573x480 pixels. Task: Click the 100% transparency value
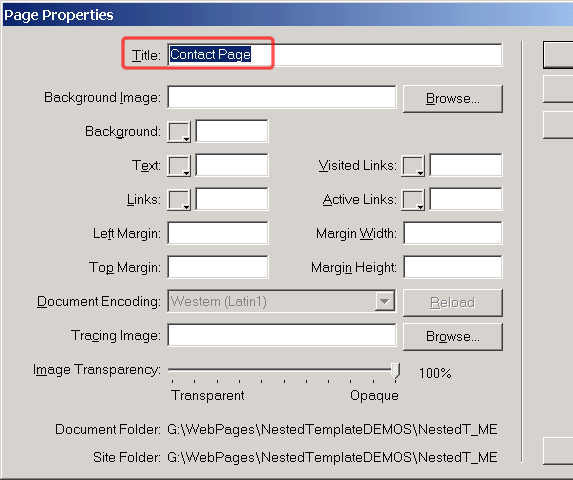click(x=435, y=373)
